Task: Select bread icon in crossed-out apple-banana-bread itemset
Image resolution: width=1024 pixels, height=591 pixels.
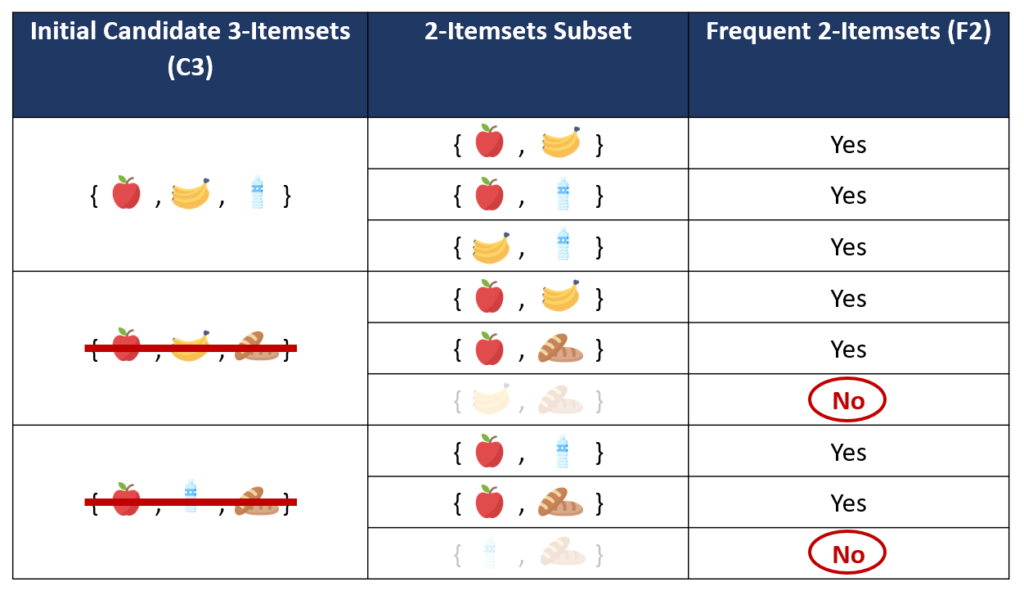Action: point(257,346)
